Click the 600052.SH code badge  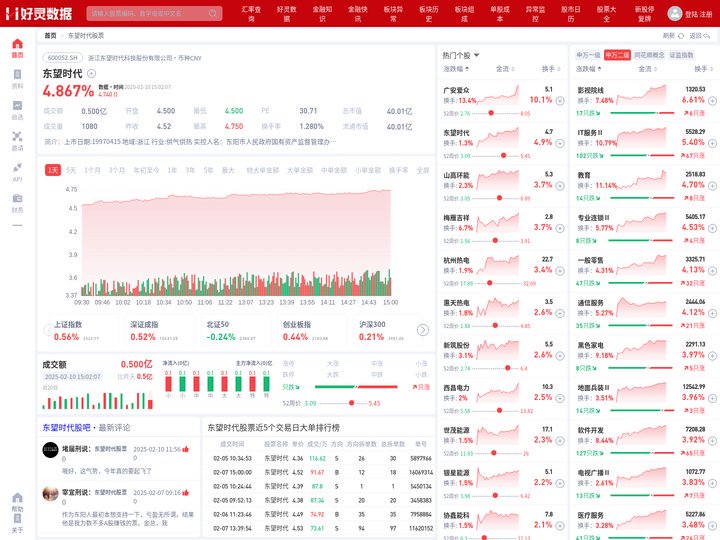pyautogui.click(x=63, y=58)
